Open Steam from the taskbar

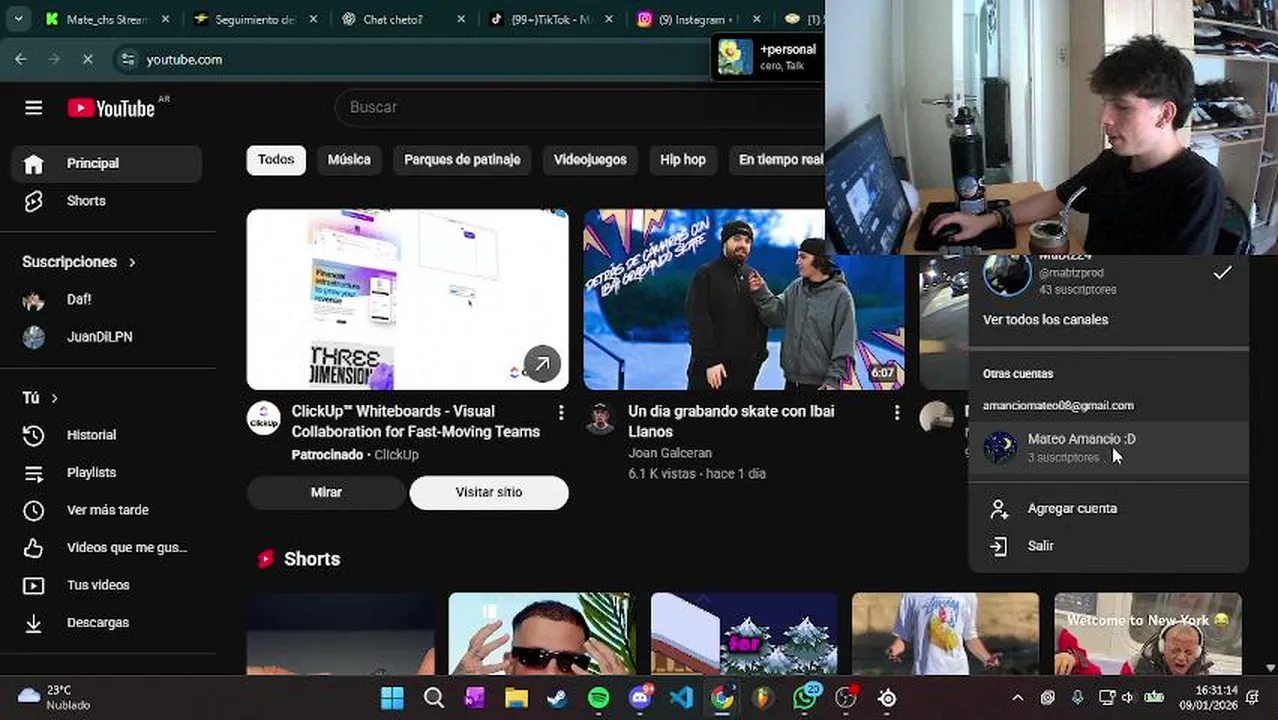(557, 698)
